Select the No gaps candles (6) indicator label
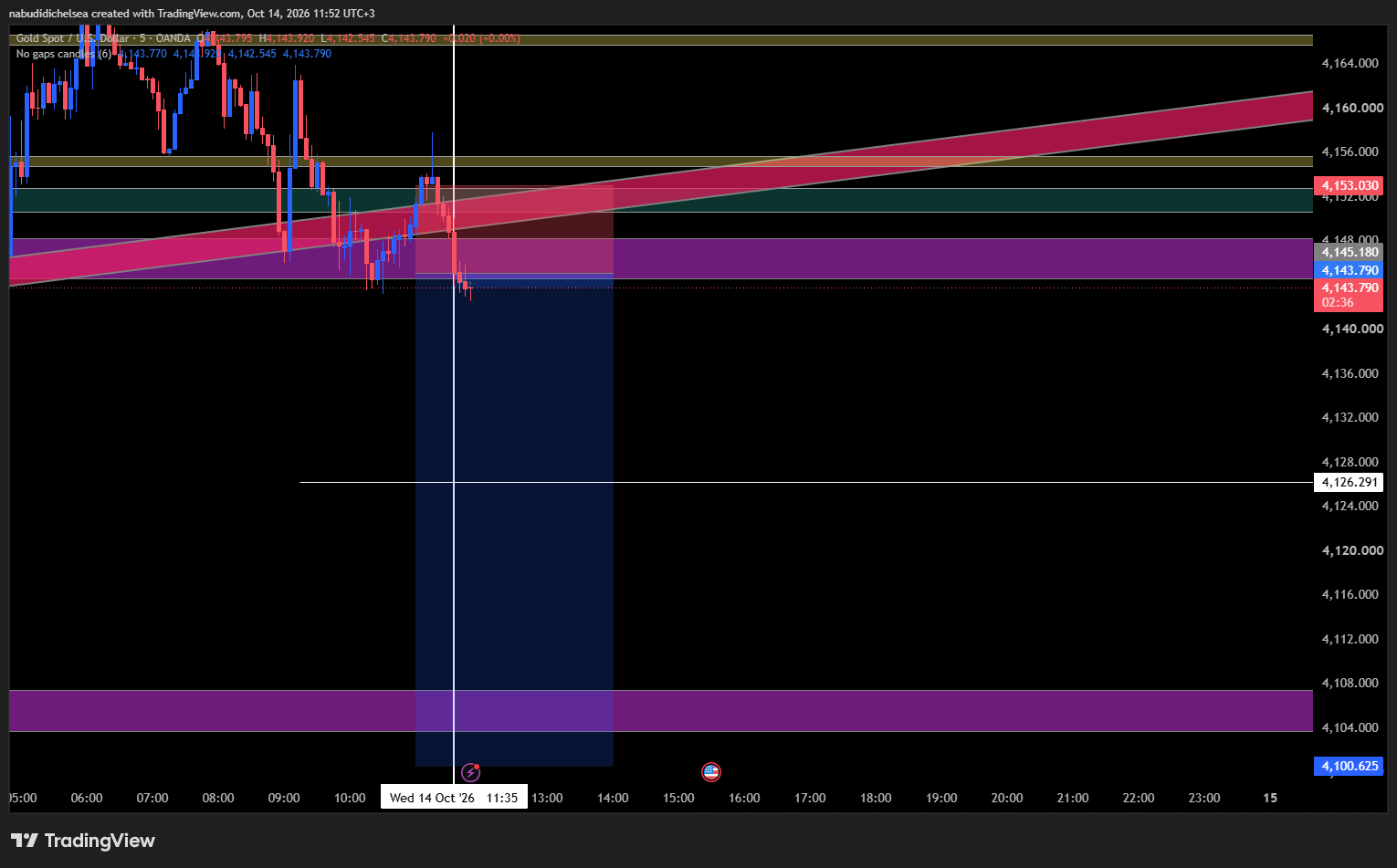The height and width of the screenshot is (868, 1397). point(64,54)
